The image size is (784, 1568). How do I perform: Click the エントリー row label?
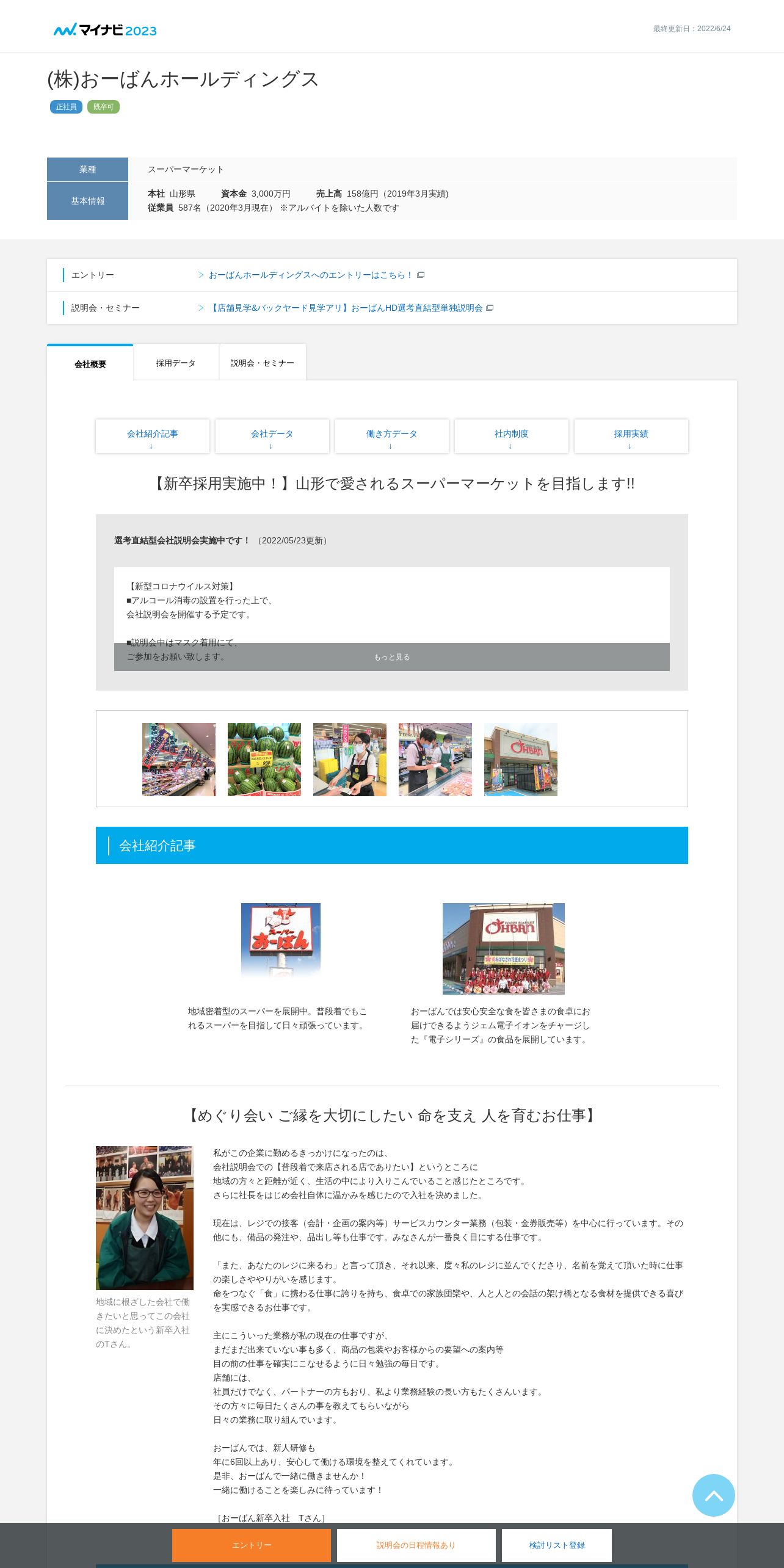[x=93, y=275]
